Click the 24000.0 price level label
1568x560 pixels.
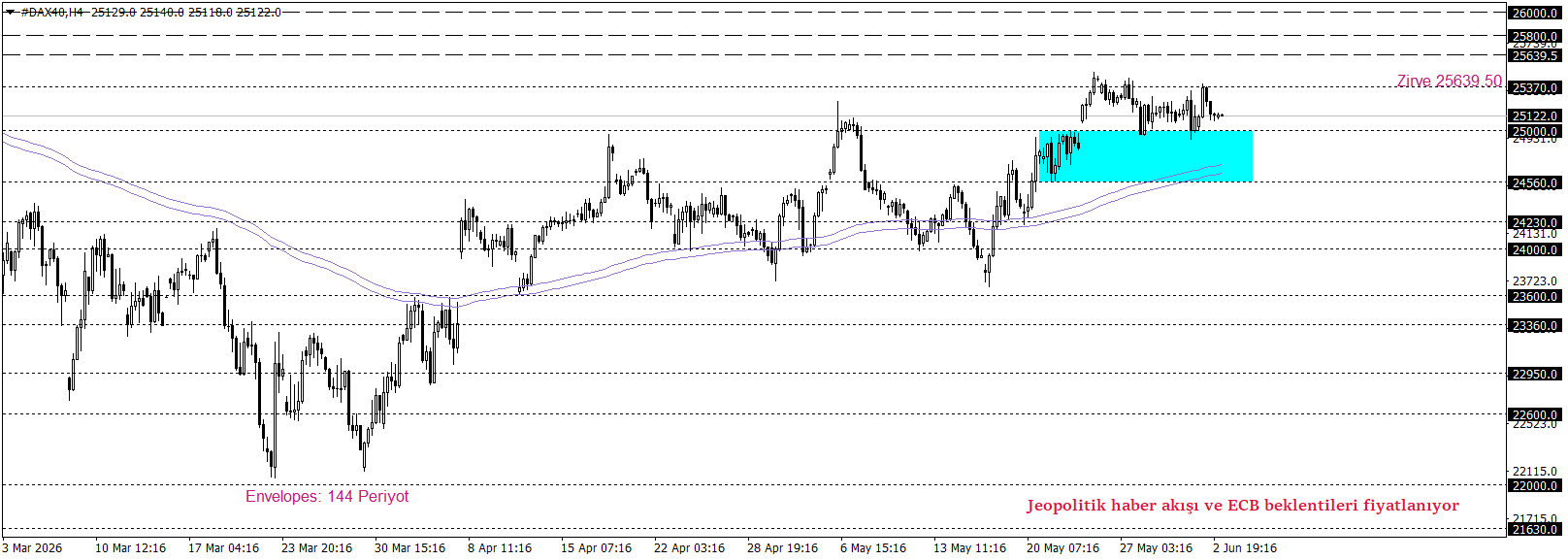1535,249
